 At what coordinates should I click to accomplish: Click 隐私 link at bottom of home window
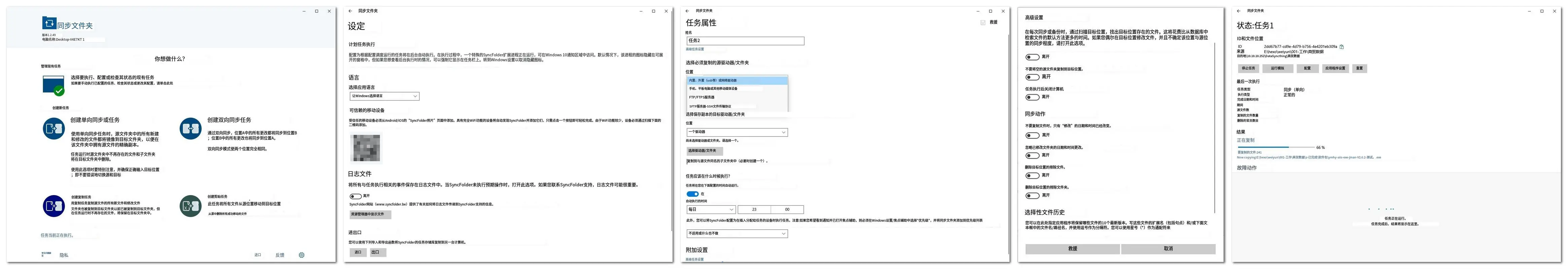(64, 256)
